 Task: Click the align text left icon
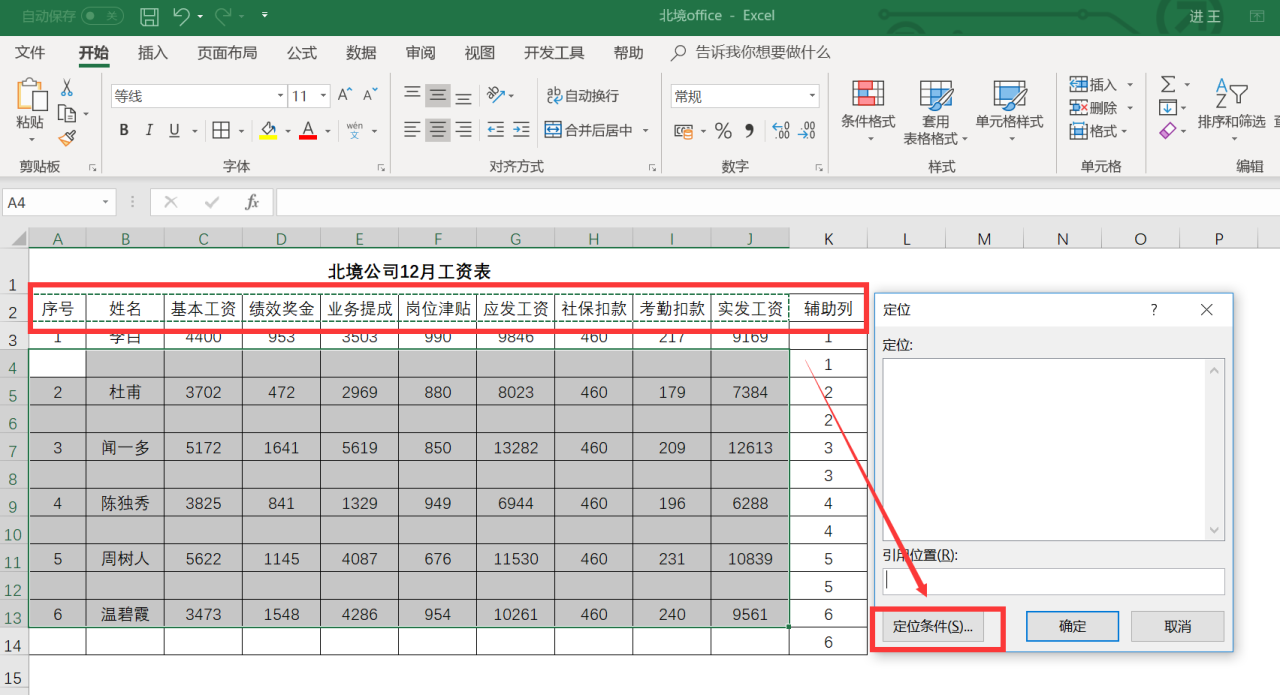click(x=412, y=130)
